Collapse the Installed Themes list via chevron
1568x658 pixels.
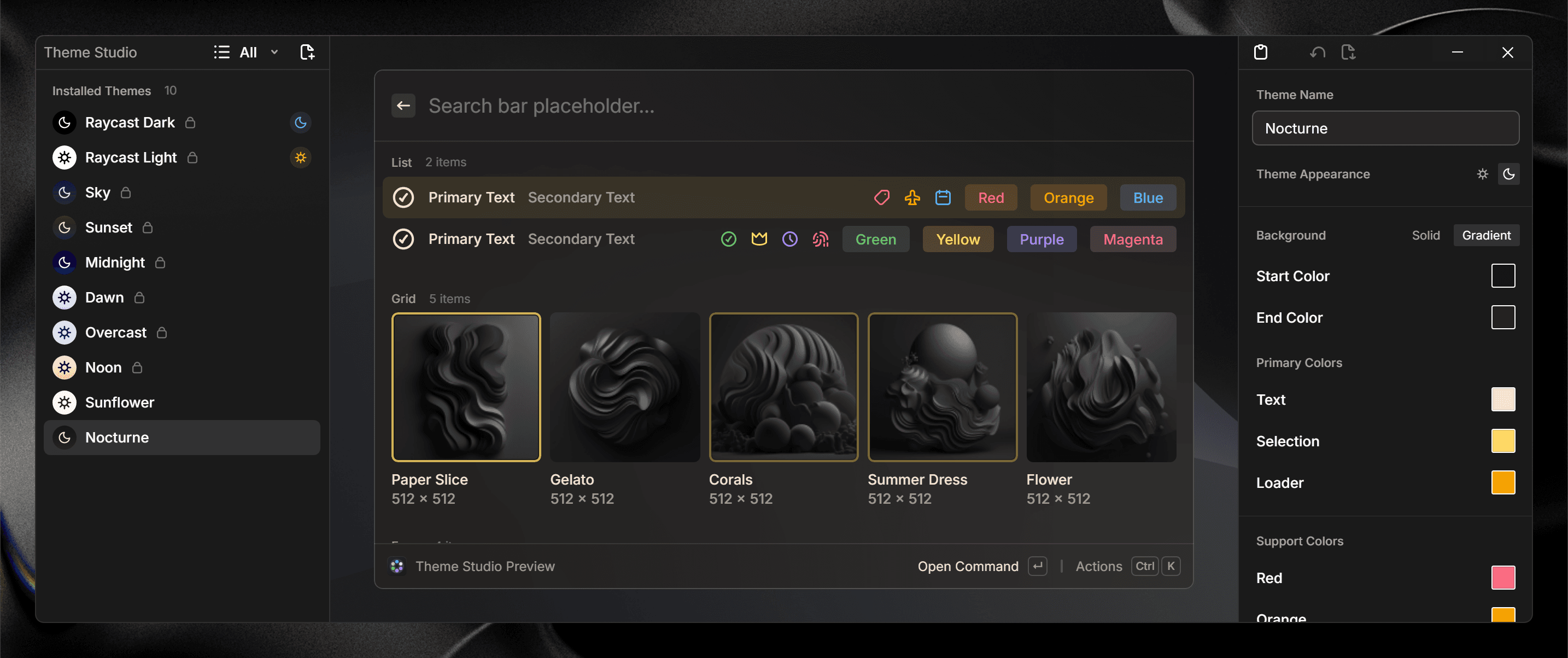[x=274, y=53]
